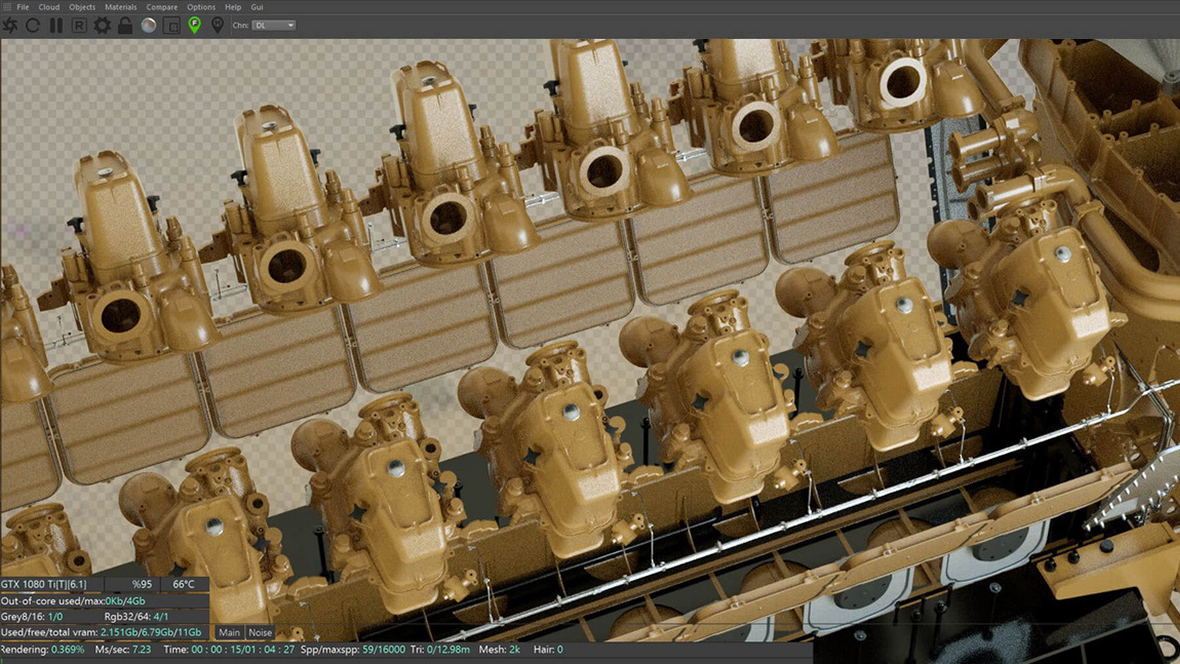Activate the green focus picker pin icon

point(195,25)
